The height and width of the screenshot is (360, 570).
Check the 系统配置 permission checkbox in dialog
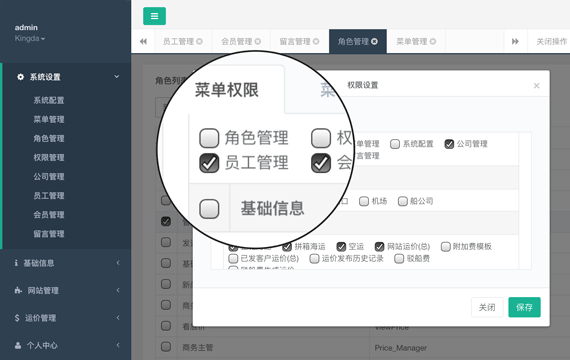click(x=395, y=144)
